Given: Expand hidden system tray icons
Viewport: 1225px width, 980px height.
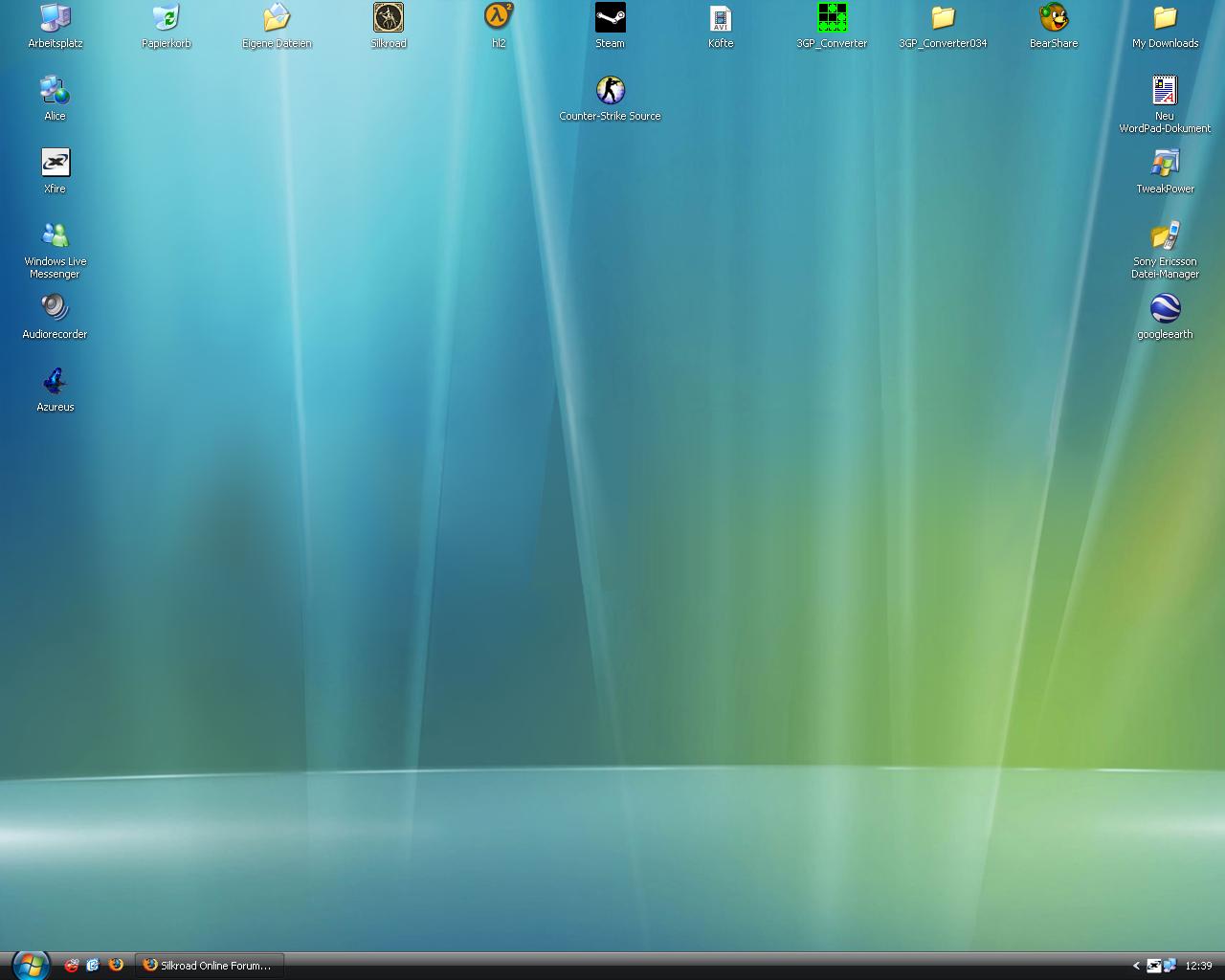Looking at the screenshot, I should [1136, 966].
